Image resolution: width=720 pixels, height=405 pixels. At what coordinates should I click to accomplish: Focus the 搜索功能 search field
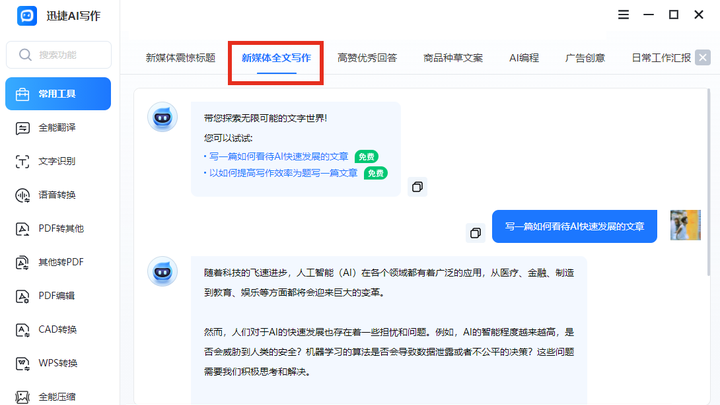point(59,55)
